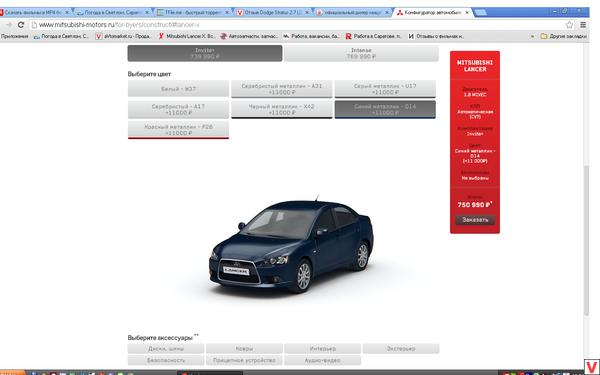Choose Синий металлик D14 color
Image resolution: width=600 pixels, height=375 pixels.
pos(385,109)
